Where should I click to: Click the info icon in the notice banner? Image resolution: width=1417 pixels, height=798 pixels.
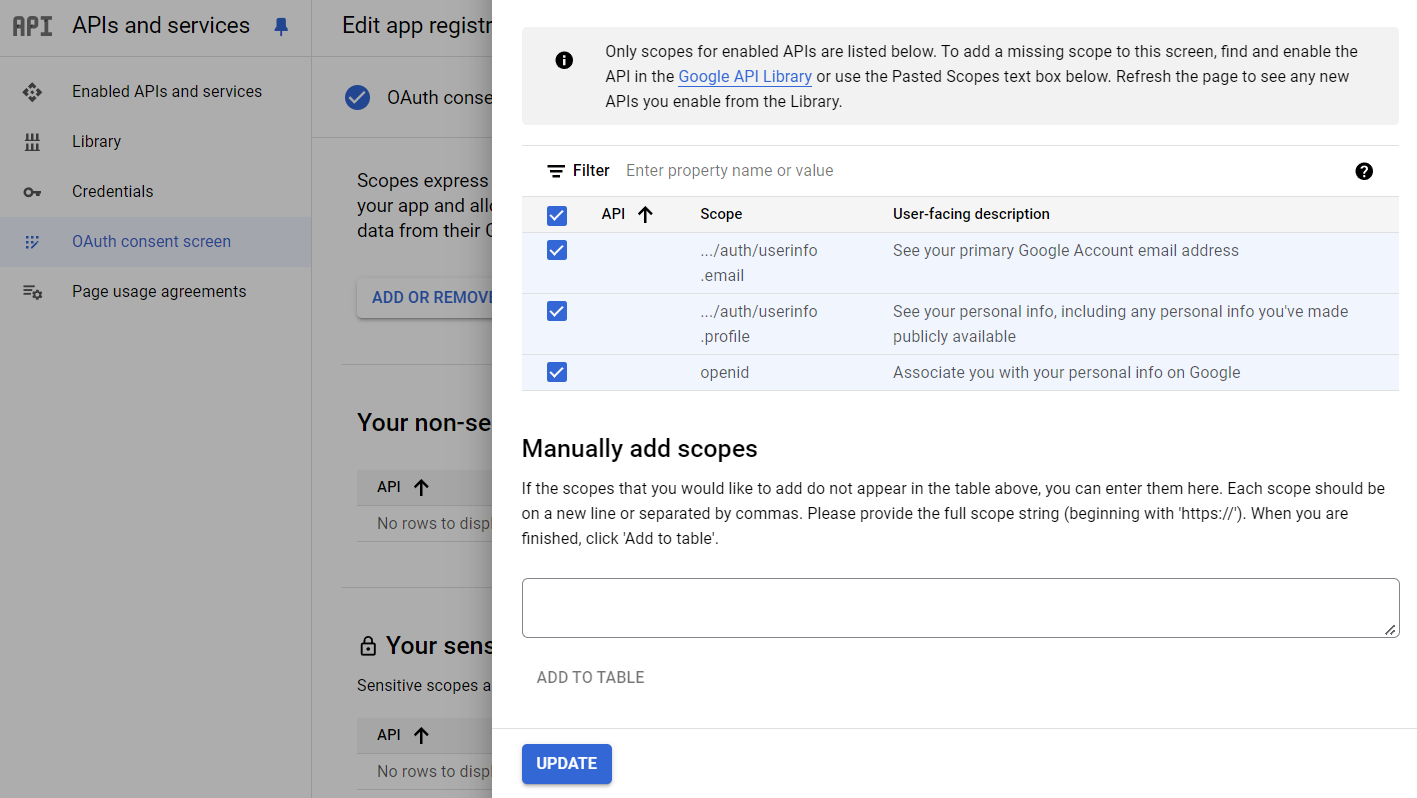(563, 60)
